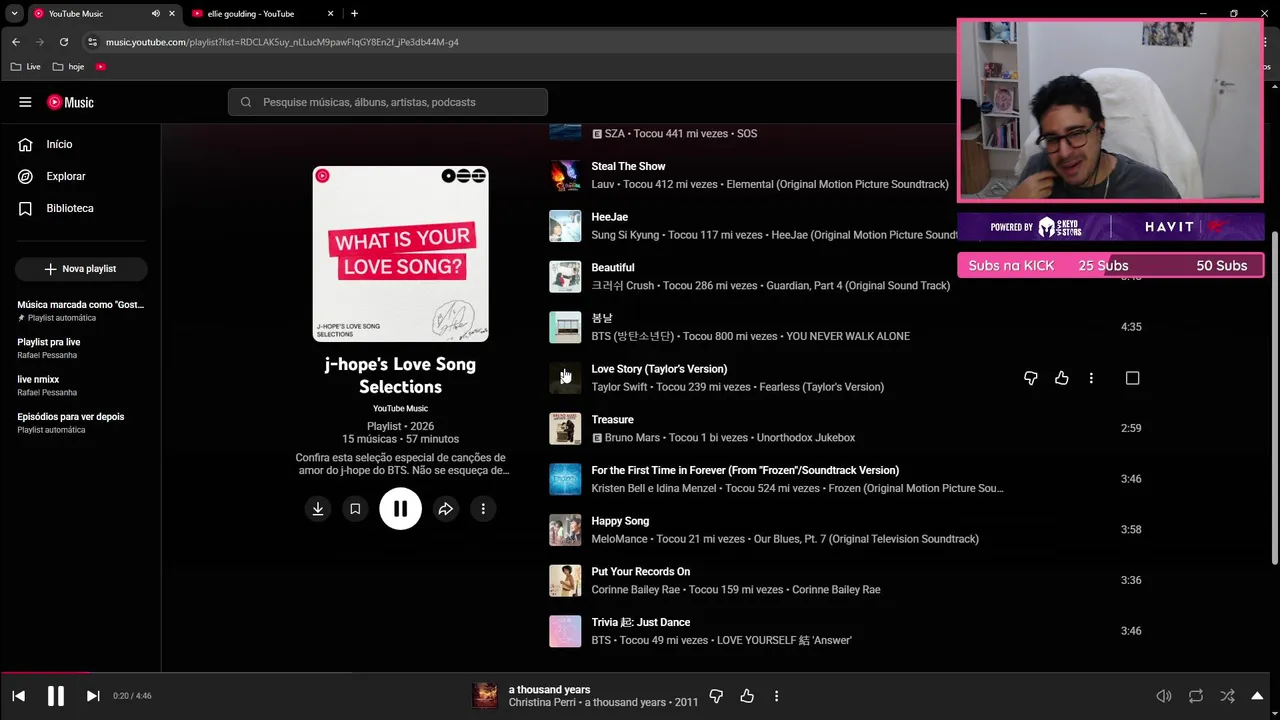Tick the checkbox on the Love Story row

pyautogui.click(x=1133, y=378)
